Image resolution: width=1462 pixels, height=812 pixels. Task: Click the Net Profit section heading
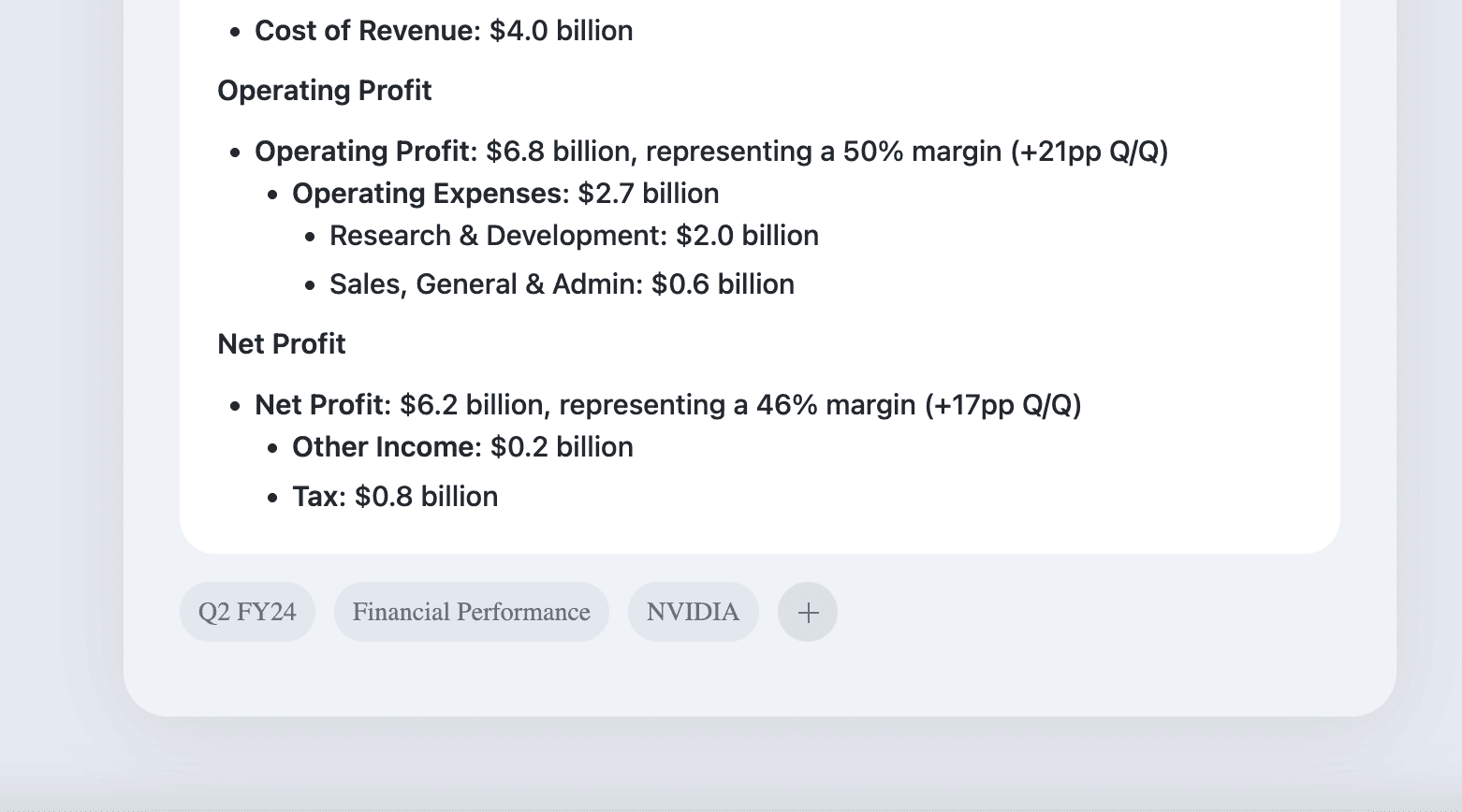(x=281, y=344)
